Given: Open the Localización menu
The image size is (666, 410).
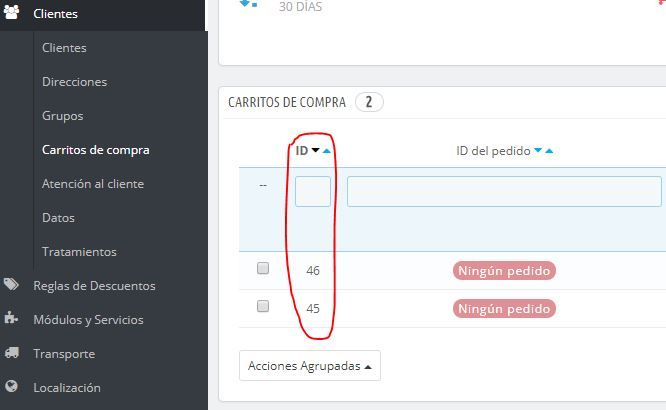Looking at the screenshot, I should [67, 387].
